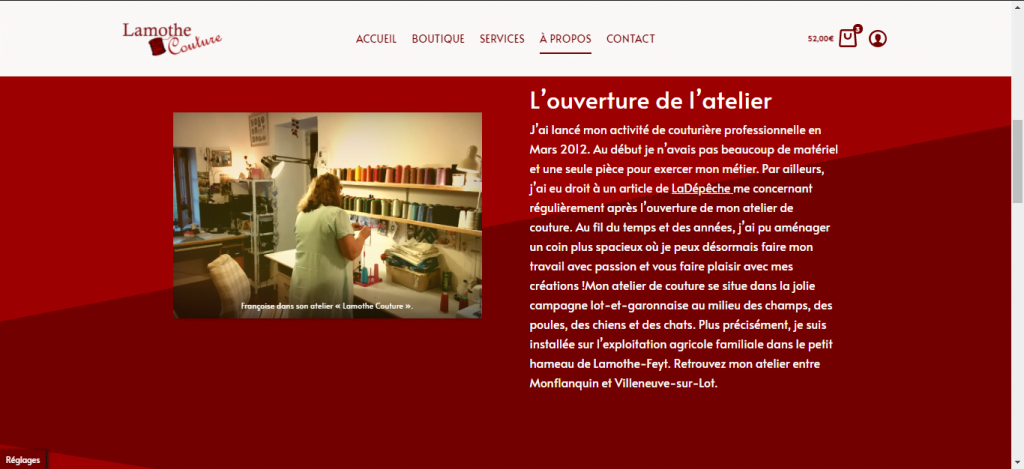This screenshot has height=469, width=1024.
Task: Click the vertical scrollbar thumb
Action: [x=1017, y=161]
